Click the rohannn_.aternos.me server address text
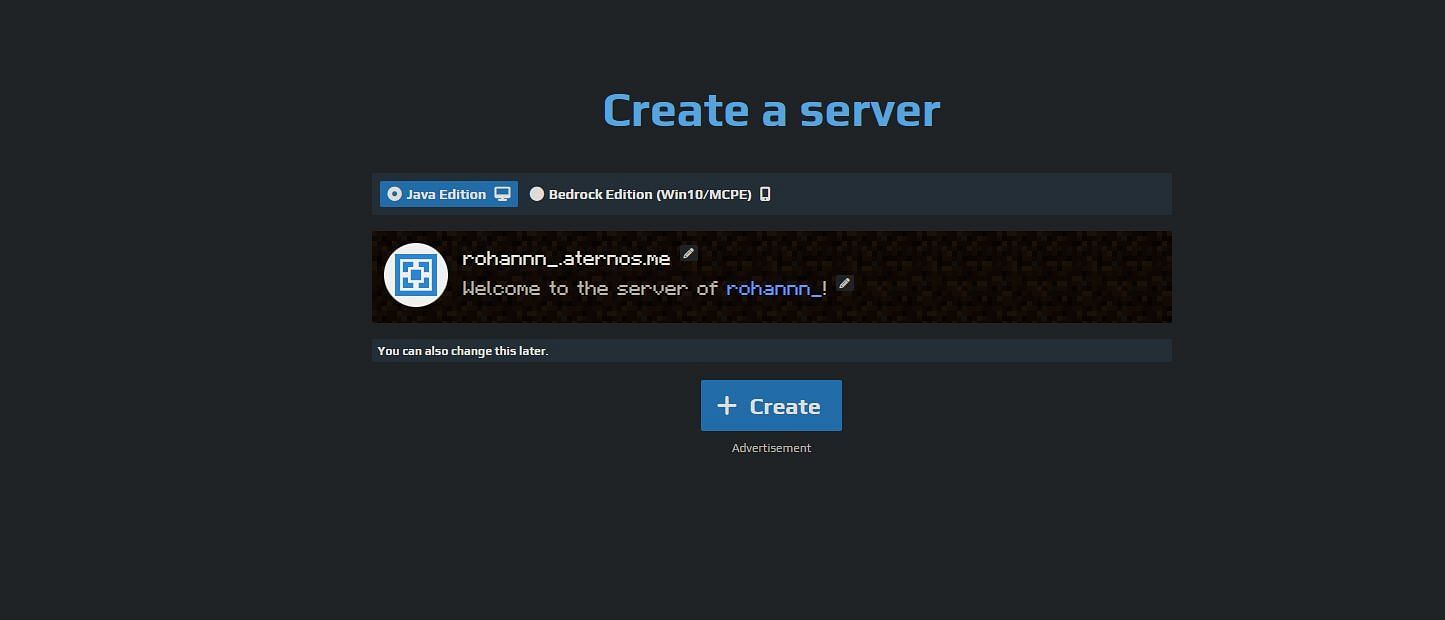1445x620 pixels. [x=566, y=258]
